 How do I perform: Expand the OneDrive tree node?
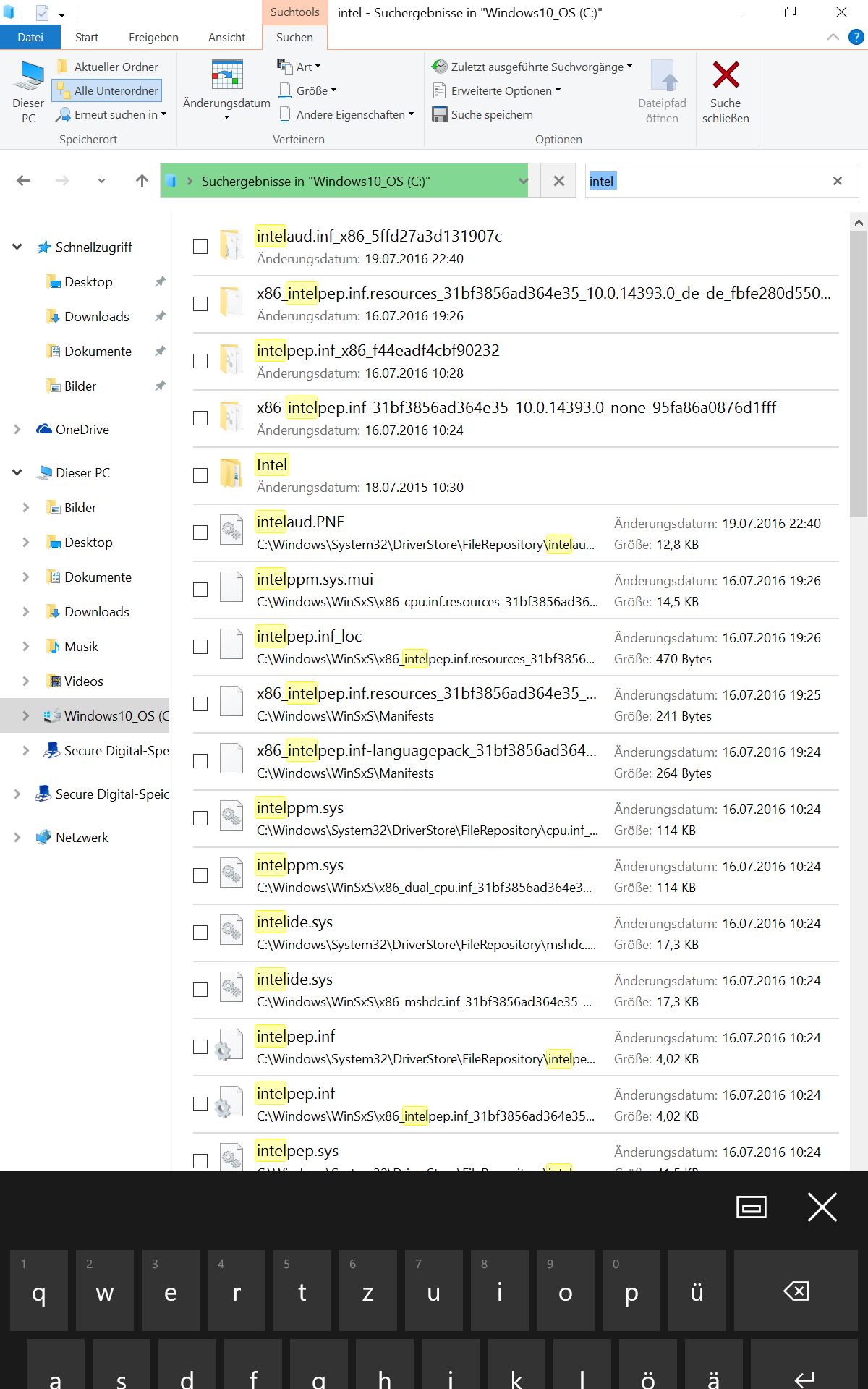pyautogui.click(x=17, y=429)
